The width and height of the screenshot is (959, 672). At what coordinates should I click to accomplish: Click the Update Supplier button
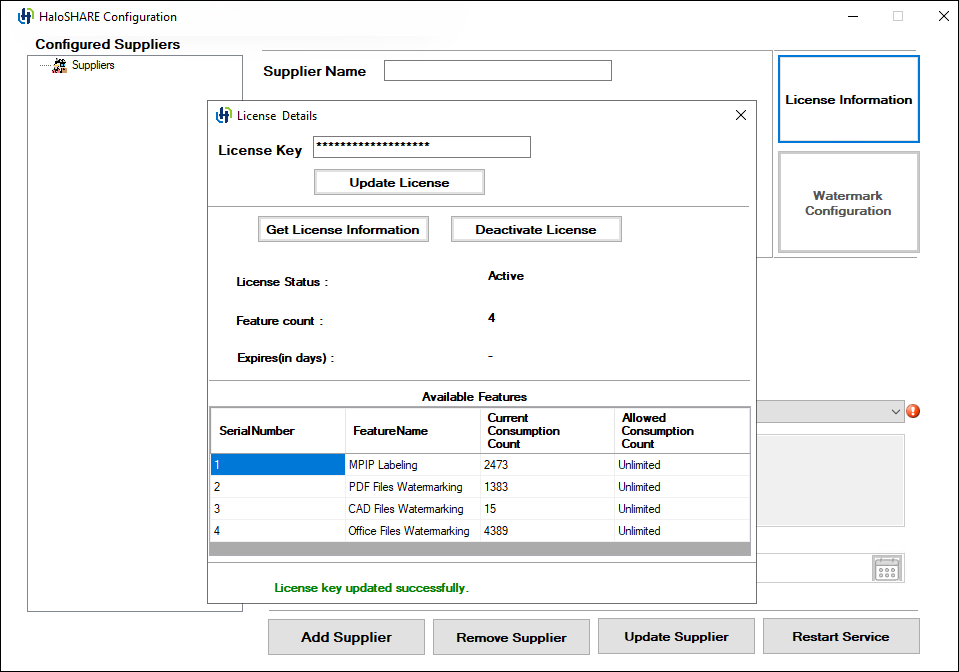pyautogui.click(x=676, y=637)
